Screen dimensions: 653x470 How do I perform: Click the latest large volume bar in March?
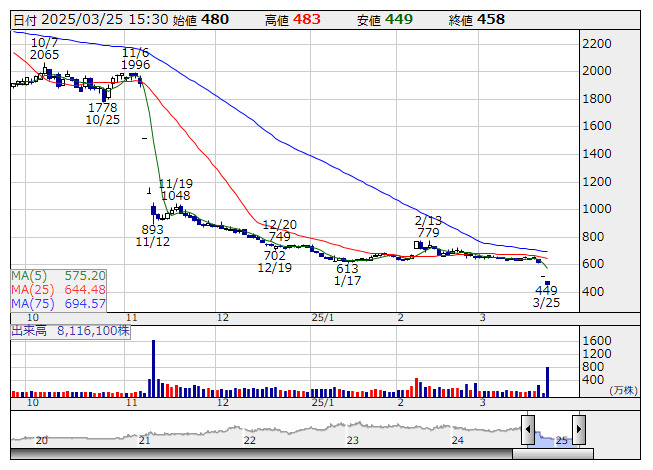[x=547, y=382]
